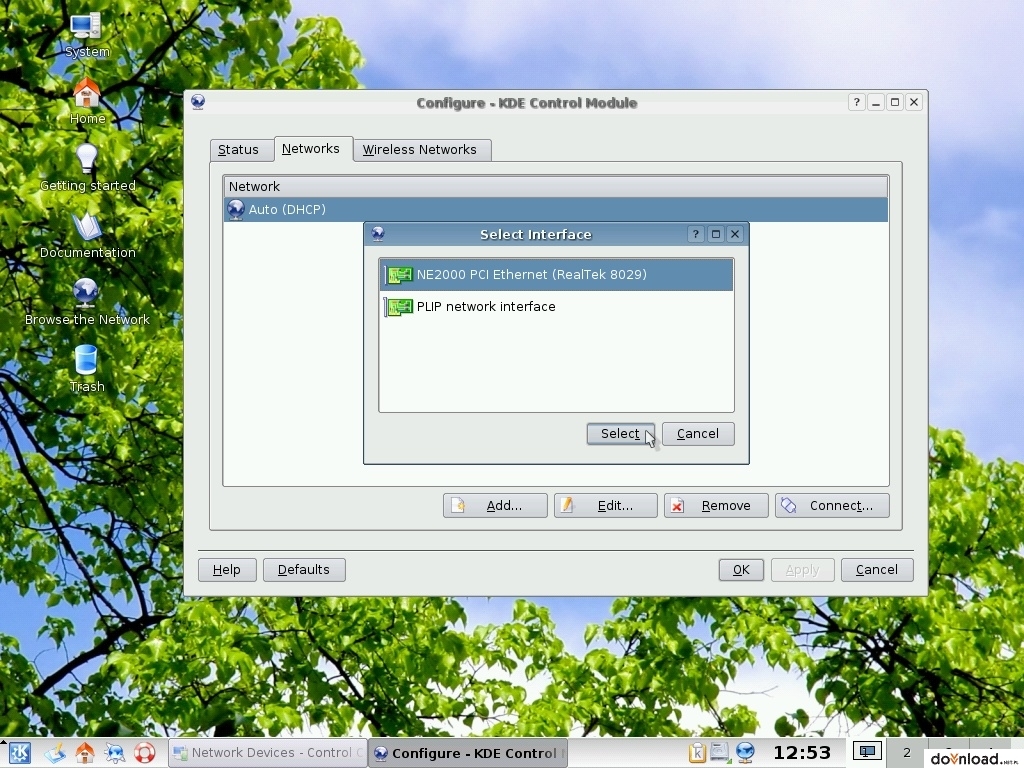
Task: Minimize the Configure window
Action: coord(876,102)
